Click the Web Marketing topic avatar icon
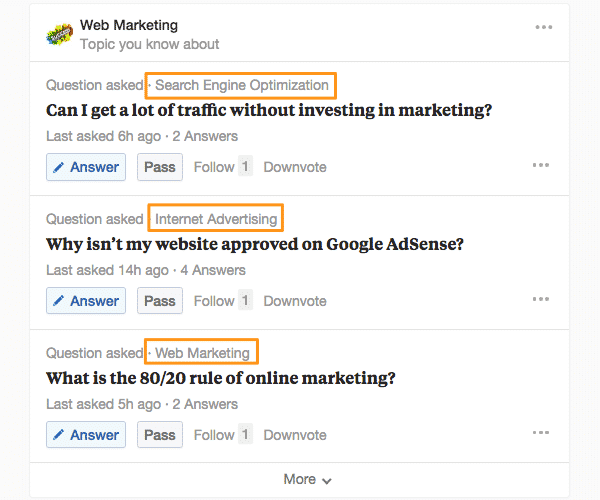Image resolution: width=600 pixels, height=500 pixels. 59,34
